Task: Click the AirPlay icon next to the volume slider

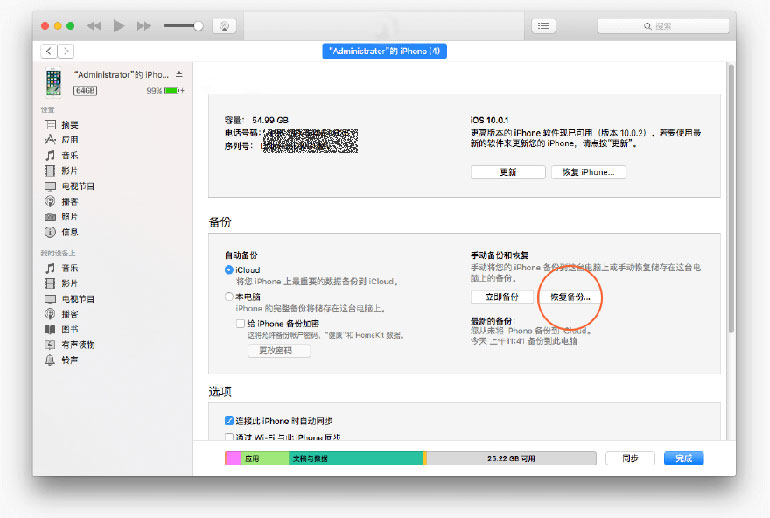Action: point(226,26)
